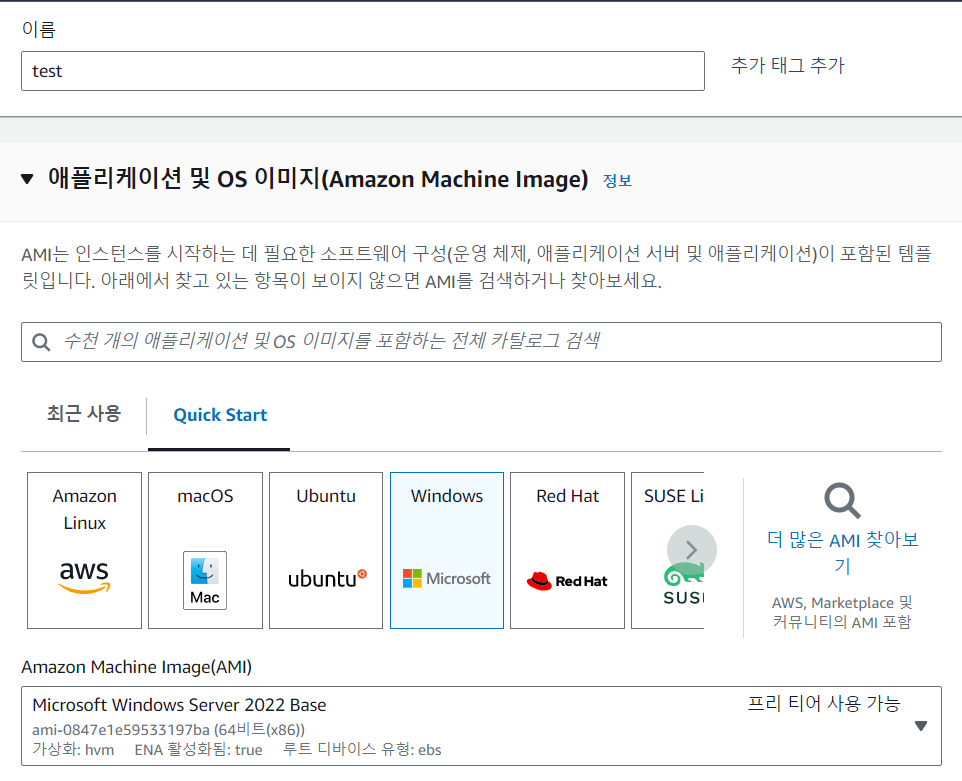The height and width of the screenshot is (781, 962).
Task: Open 더 많은 AMI 찾아보기 link
Action: (x=842, y=552)
